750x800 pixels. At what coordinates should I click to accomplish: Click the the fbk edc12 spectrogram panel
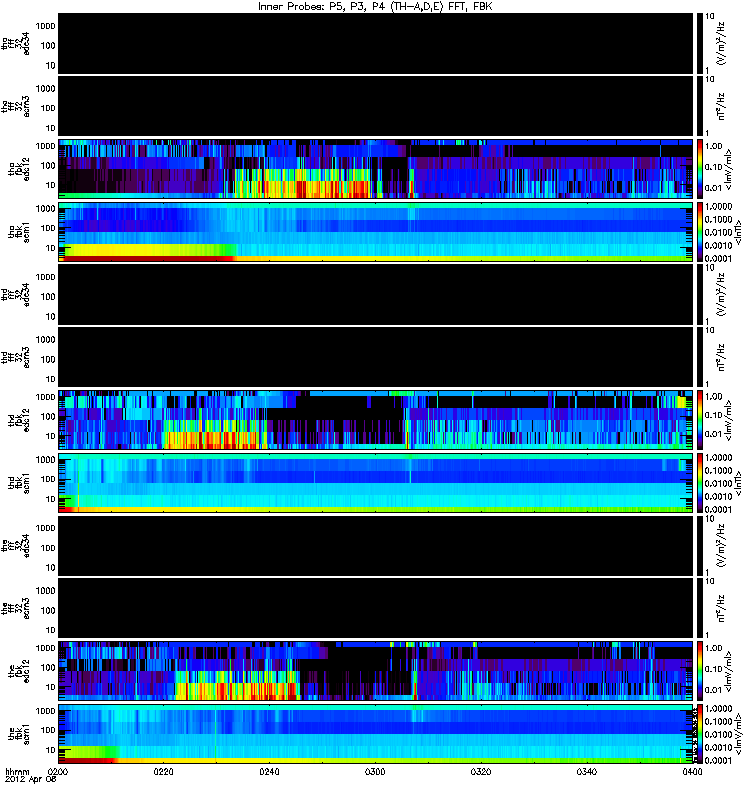[x=375, y=671]
